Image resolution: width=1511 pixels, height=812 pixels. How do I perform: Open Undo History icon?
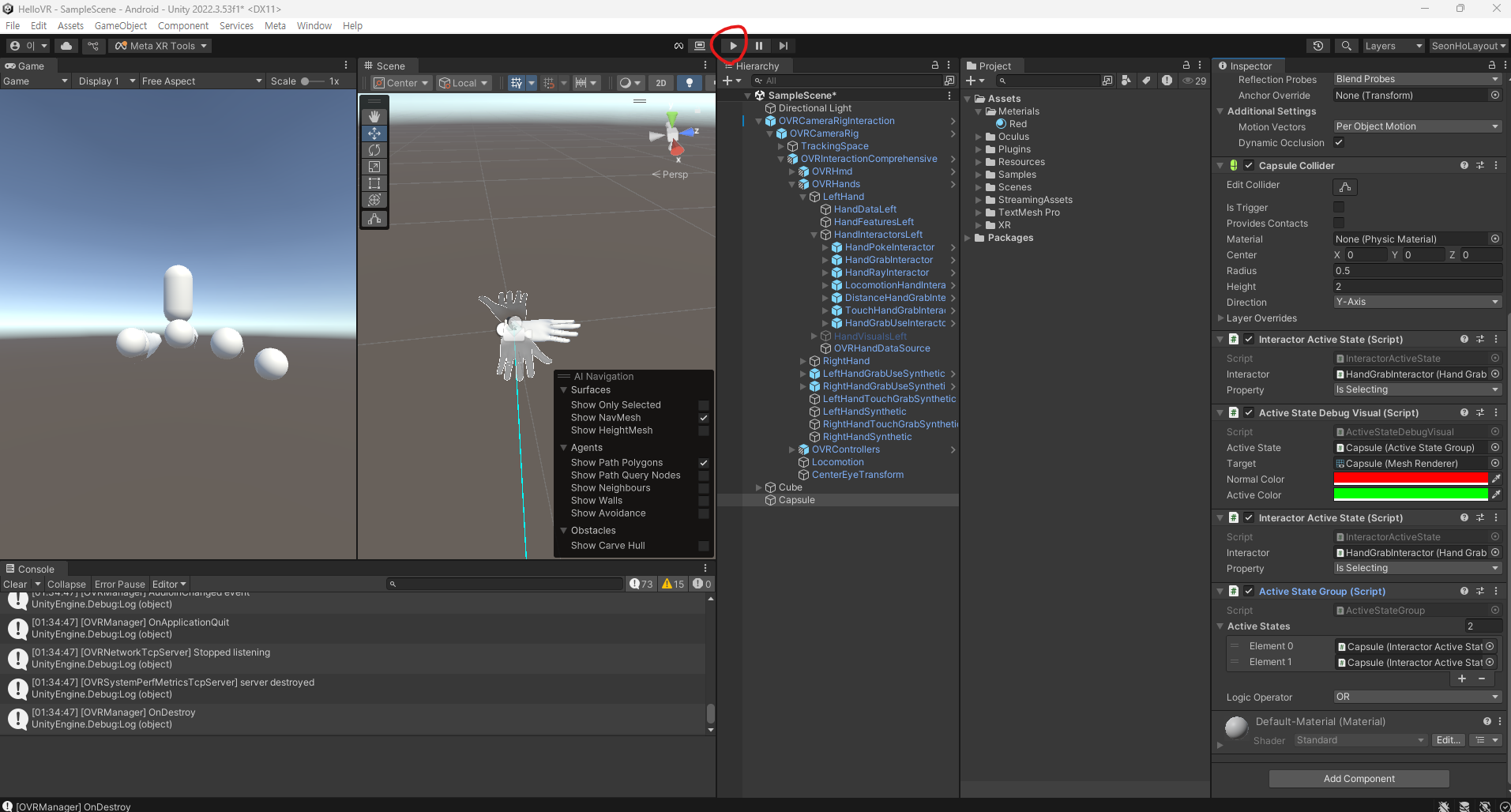click(1318, 46)
